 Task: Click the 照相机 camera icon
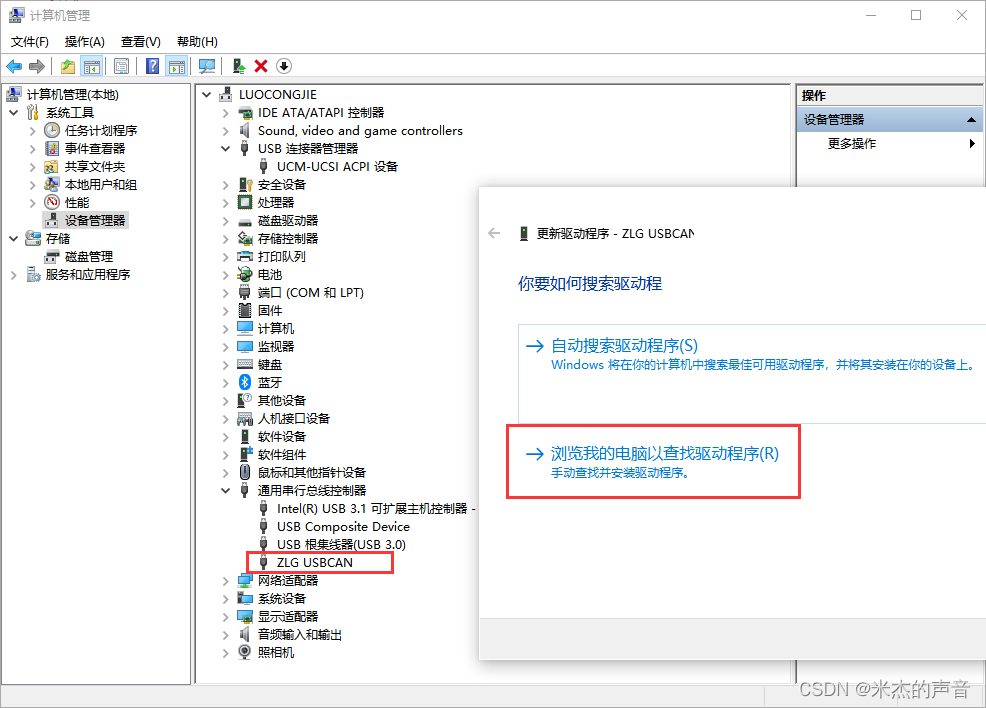(245, 653)
